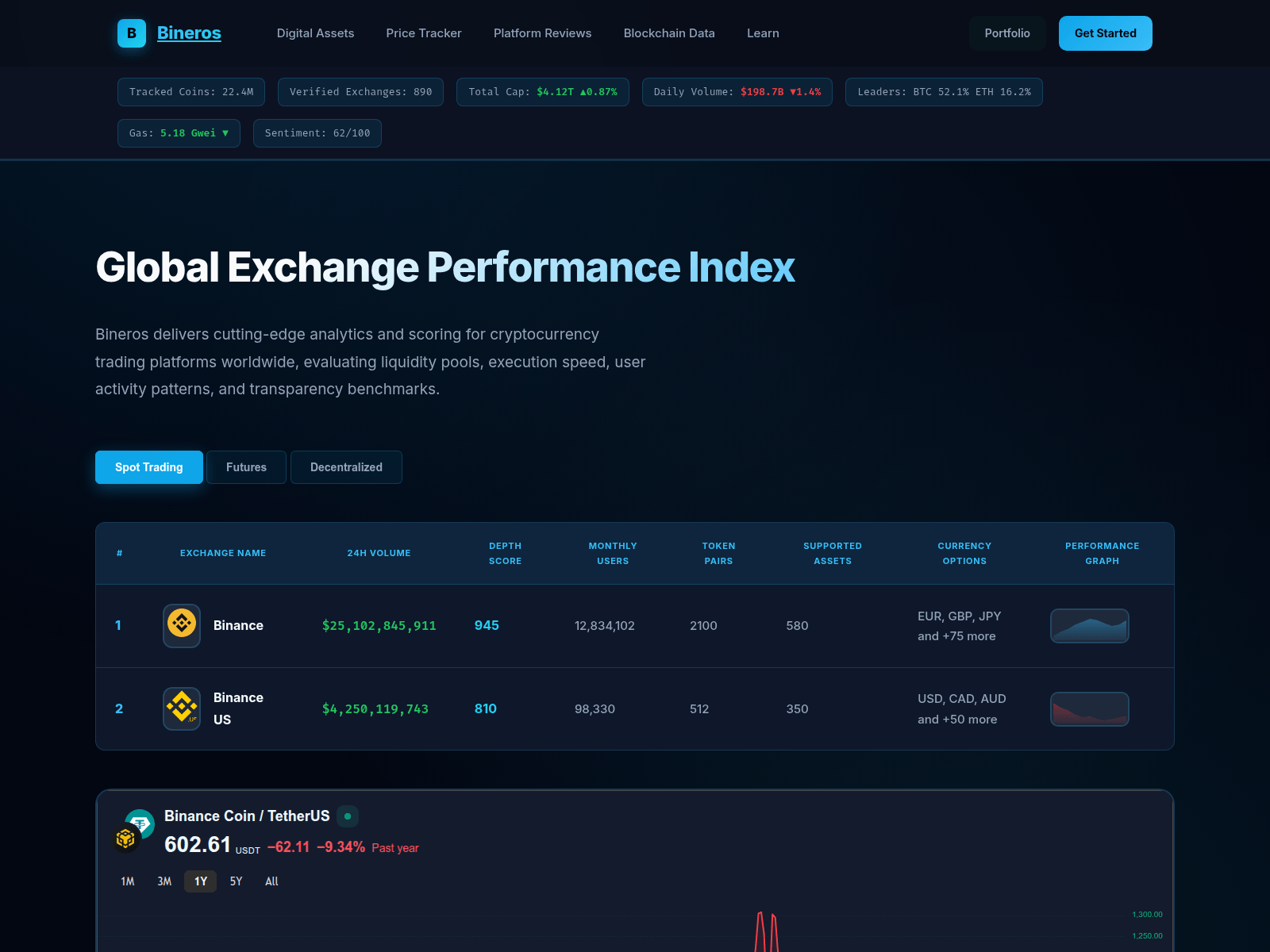The image size is (1270, 952).
Task: Open the Platform Reviews menu
Action: click(x=542, y=33)
